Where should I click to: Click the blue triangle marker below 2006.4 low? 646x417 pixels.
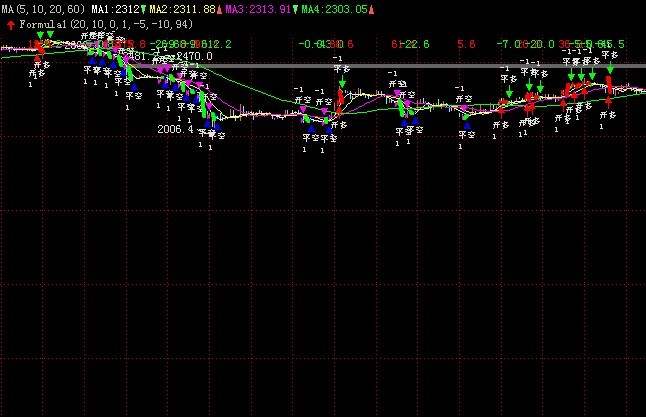click(206, 125)
